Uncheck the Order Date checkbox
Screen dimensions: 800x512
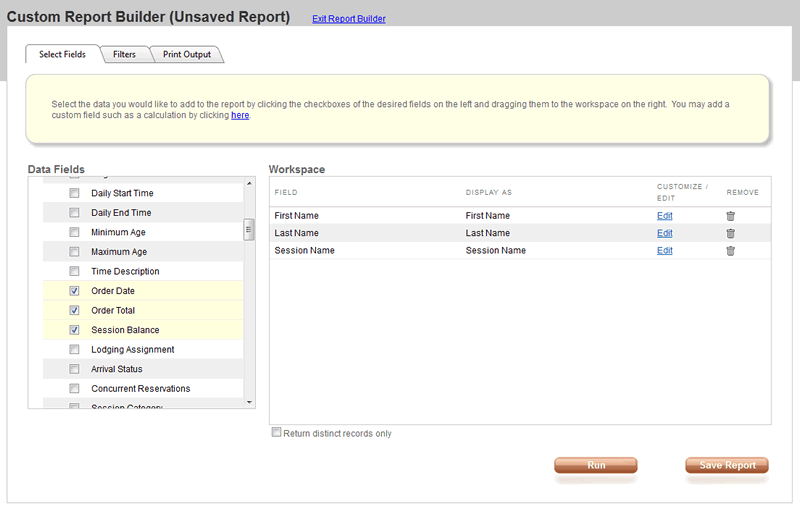(x=74, y=291)
